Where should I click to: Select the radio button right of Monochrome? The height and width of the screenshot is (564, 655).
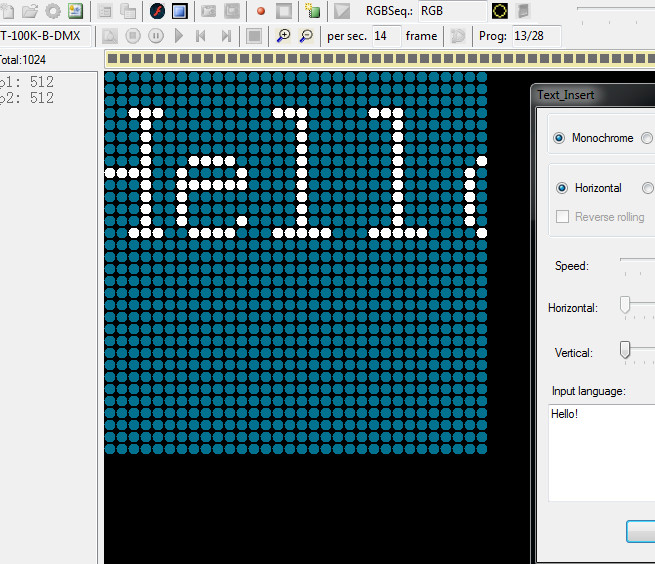[647, 138]
